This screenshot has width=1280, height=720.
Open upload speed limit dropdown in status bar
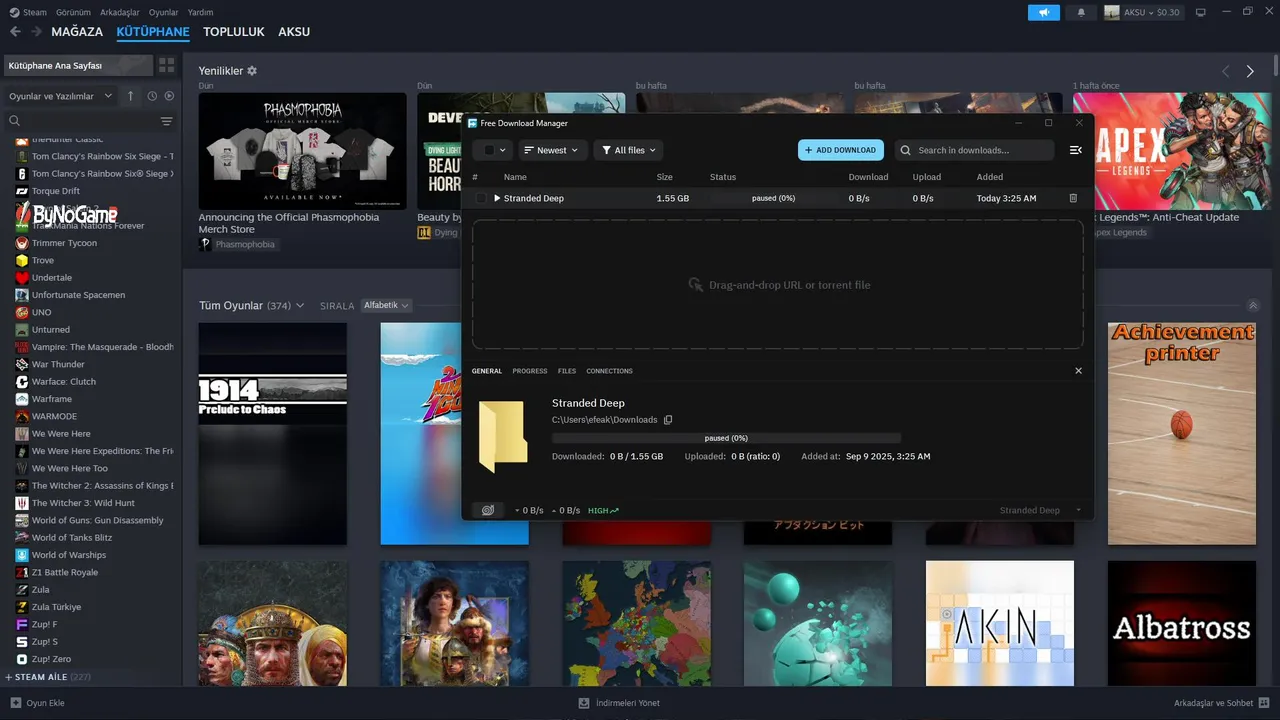pyautogui.click(x=566, y=510)
